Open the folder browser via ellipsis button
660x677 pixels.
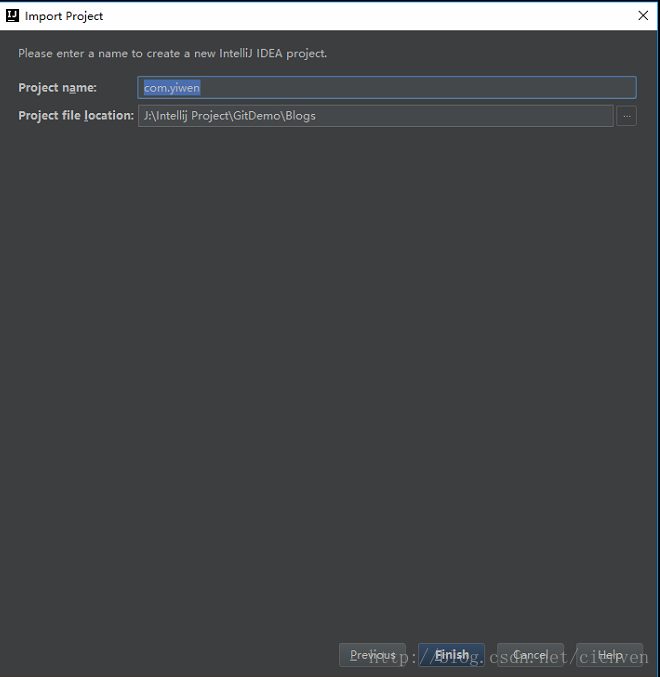(626, 116)
